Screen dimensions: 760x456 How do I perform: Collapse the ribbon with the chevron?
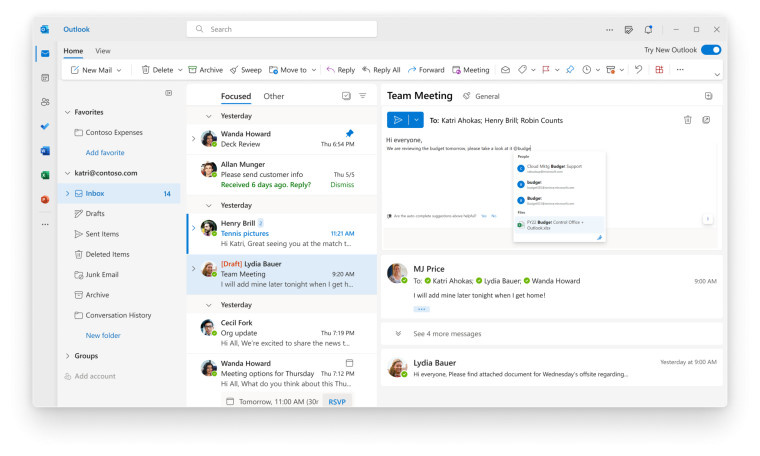717,75
